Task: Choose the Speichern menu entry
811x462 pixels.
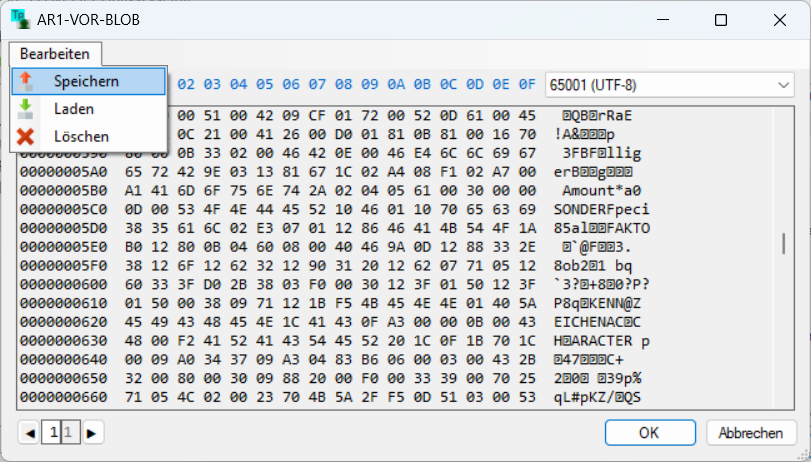Action: click(x=87, y=81)
